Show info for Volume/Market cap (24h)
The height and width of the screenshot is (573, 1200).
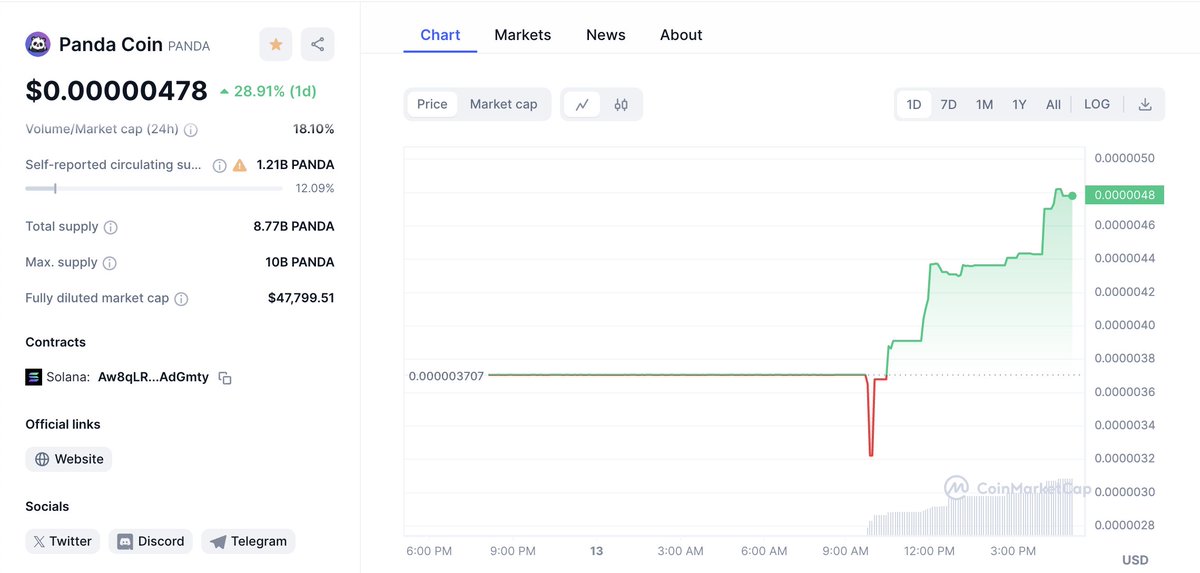click(x=191, y=130)
